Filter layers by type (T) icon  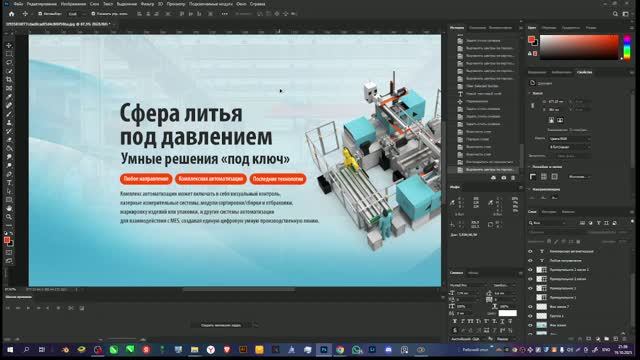[x=598, y=223]
